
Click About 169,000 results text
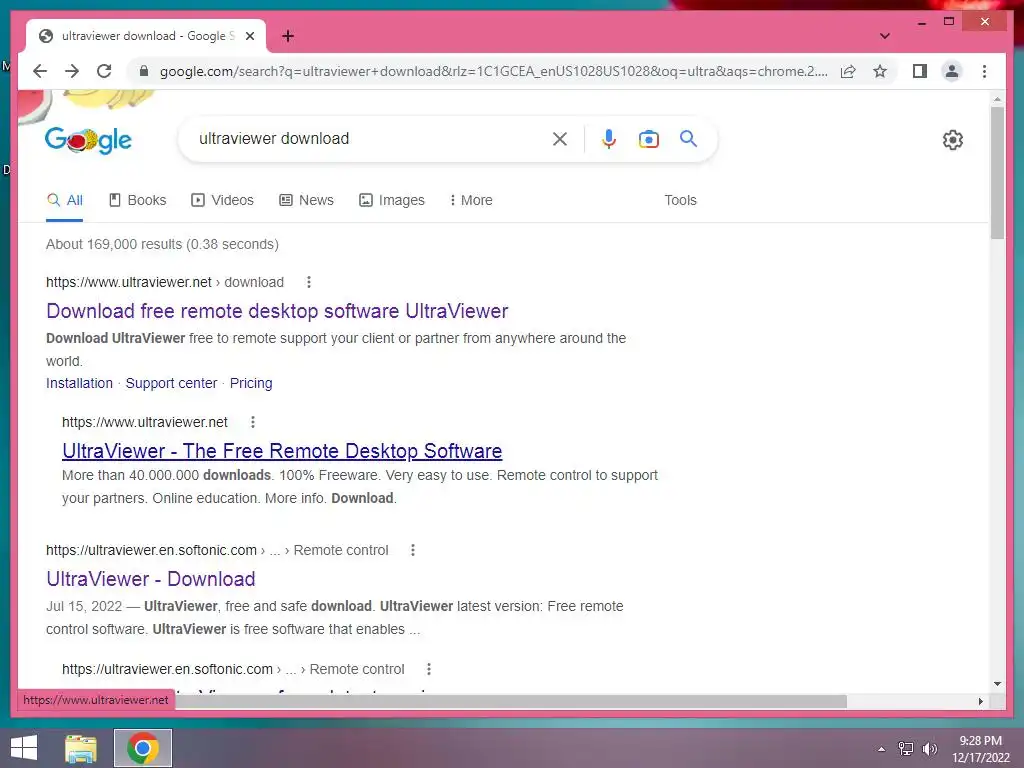tap(162, 244)
